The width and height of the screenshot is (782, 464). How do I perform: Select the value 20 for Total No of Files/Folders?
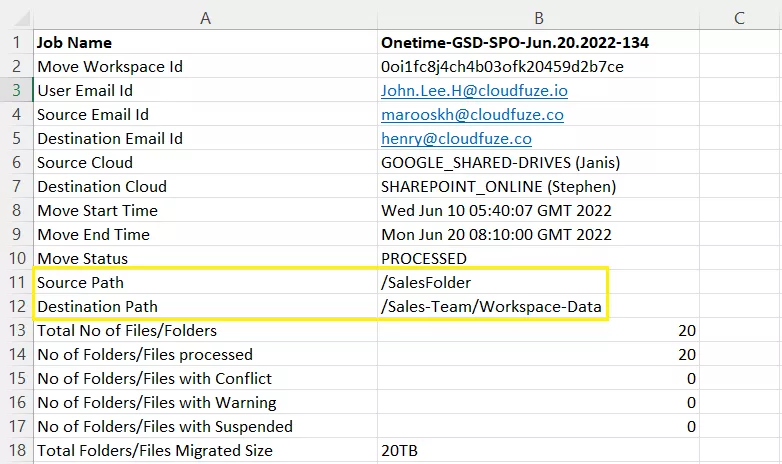(539, 330)
